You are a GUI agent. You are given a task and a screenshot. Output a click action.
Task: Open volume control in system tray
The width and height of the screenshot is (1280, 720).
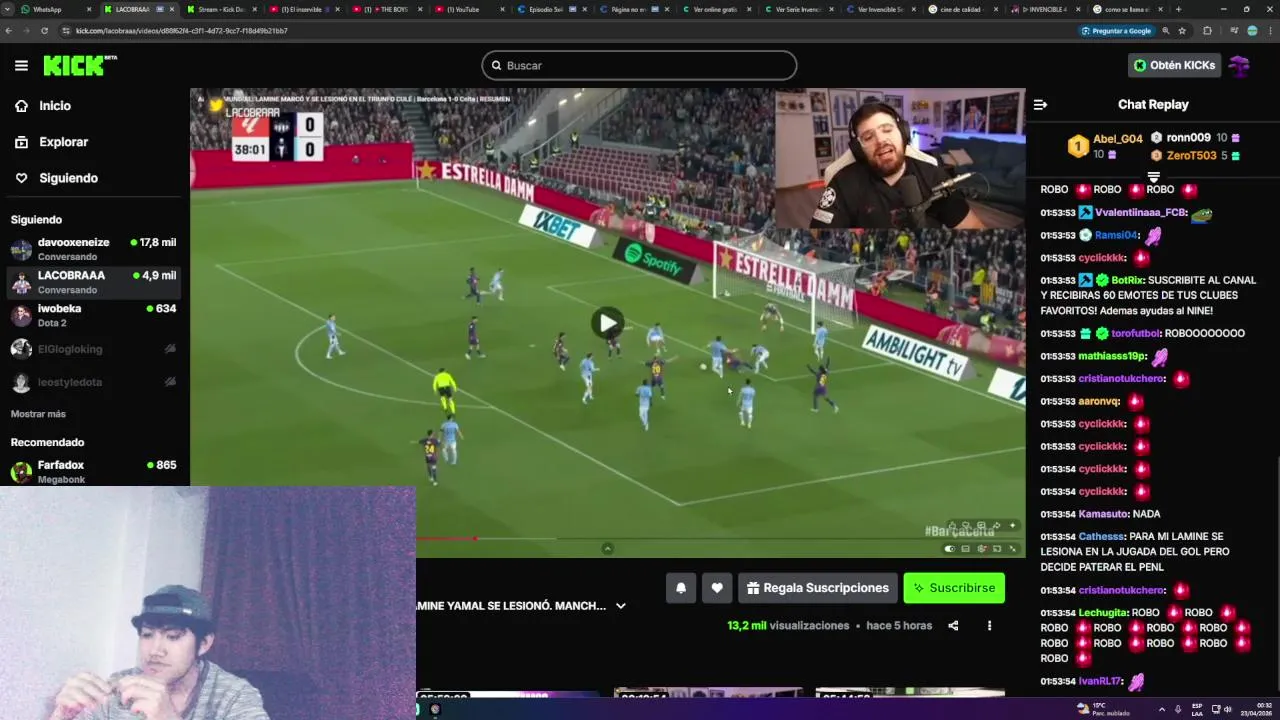(x=1227, y=709)
